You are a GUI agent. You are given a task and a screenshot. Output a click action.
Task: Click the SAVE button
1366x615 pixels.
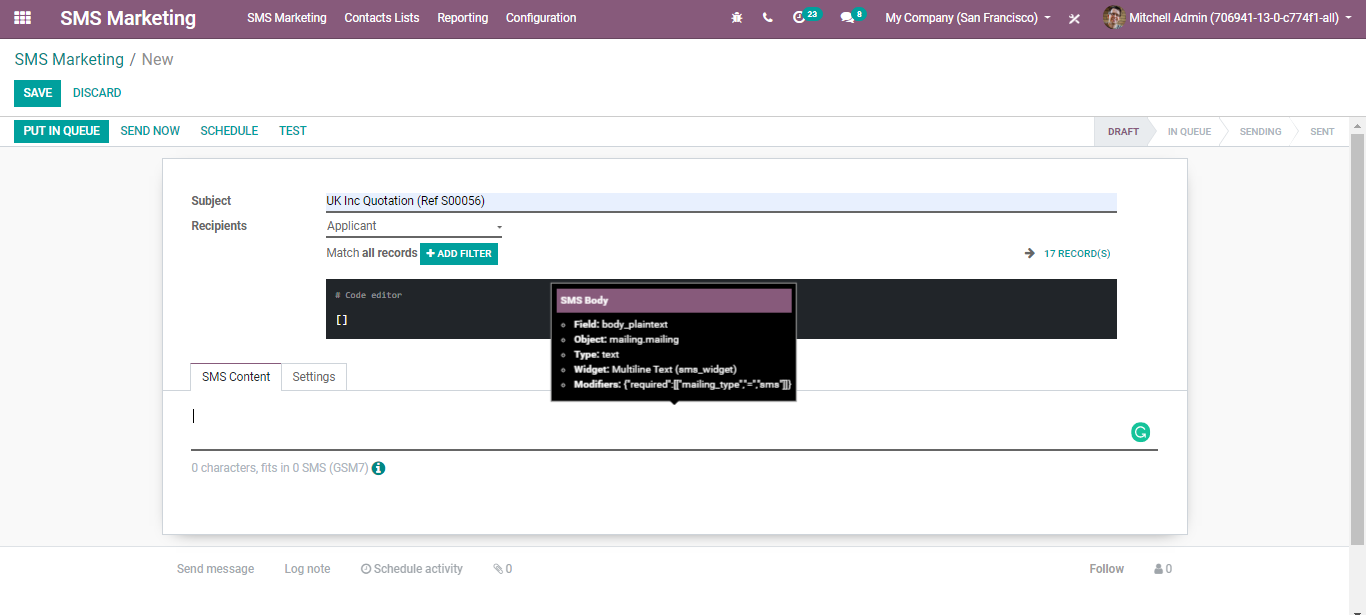point(37,93)
